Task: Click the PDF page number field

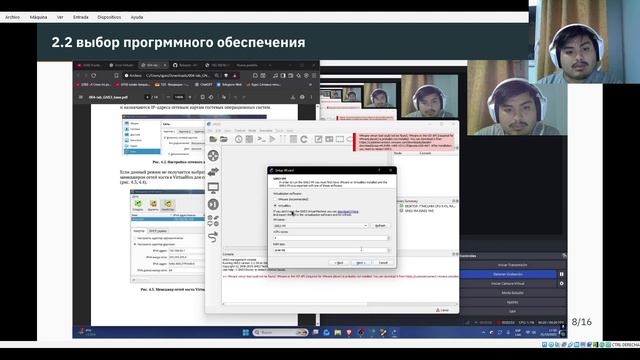Action: coord(148,97)
